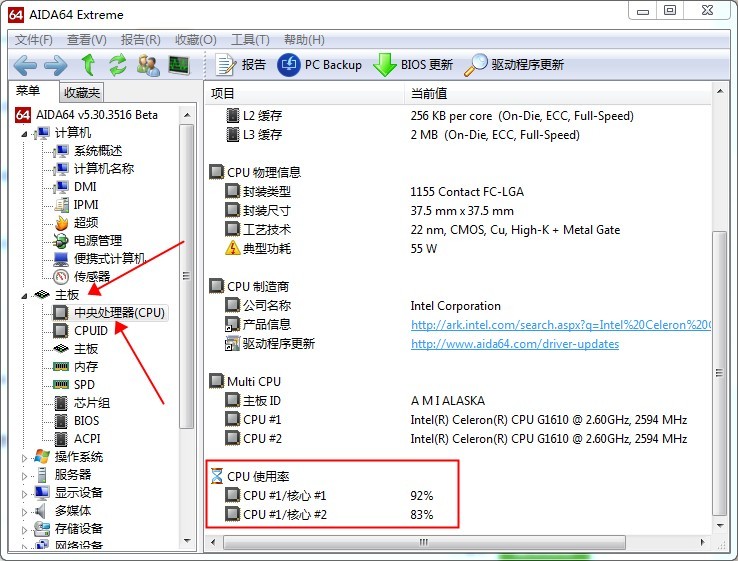Open the aida64.com driver-updates link

(515, 344)
